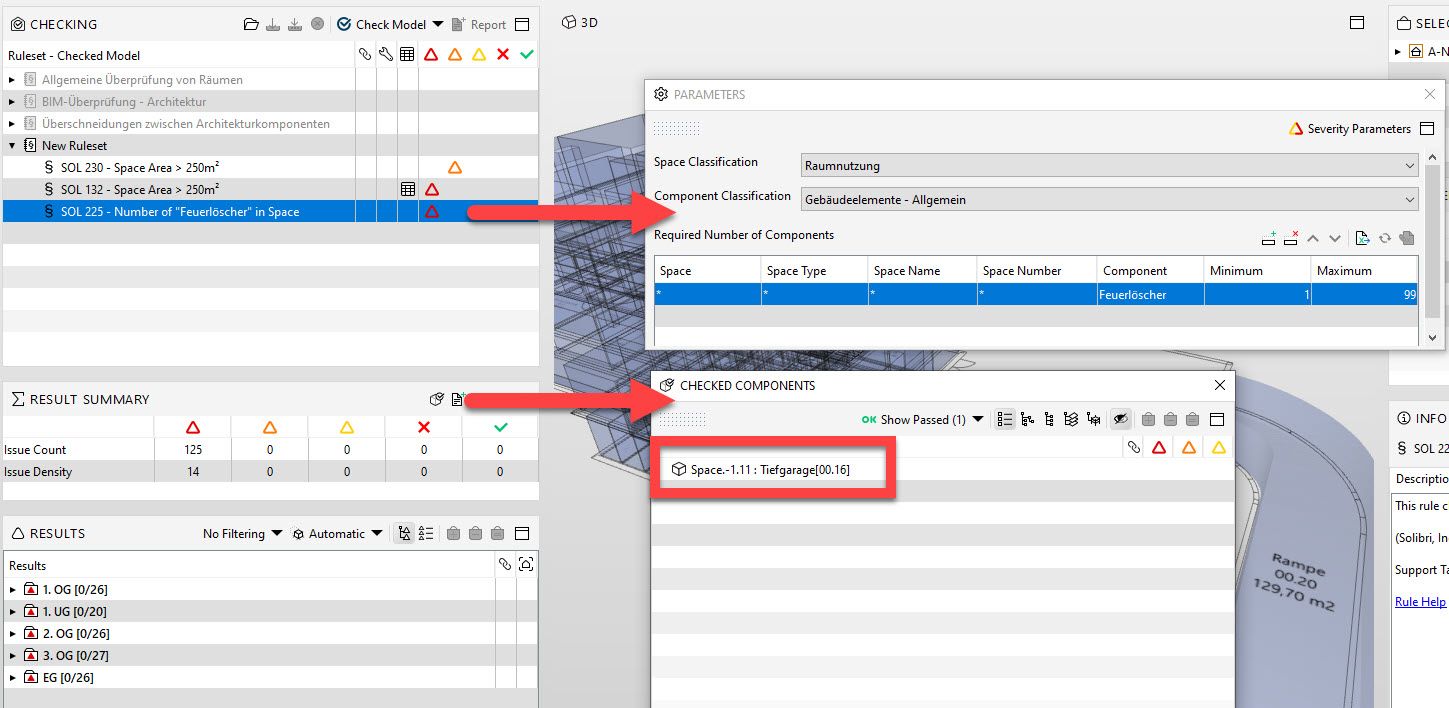Toggle containment hierarchy view in Checked Components
Image resolution: width=1449 pixels, height=708 pixels.
1027,420
